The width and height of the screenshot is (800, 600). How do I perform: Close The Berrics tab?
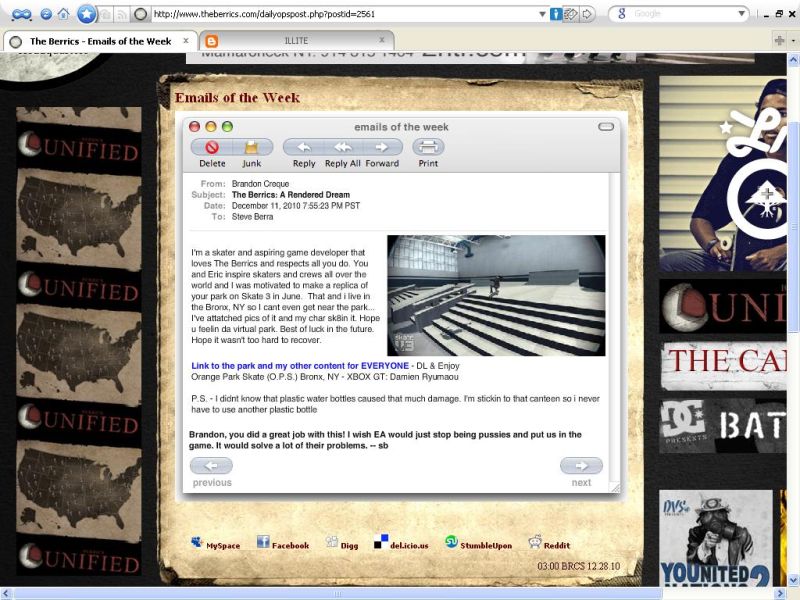186,40
